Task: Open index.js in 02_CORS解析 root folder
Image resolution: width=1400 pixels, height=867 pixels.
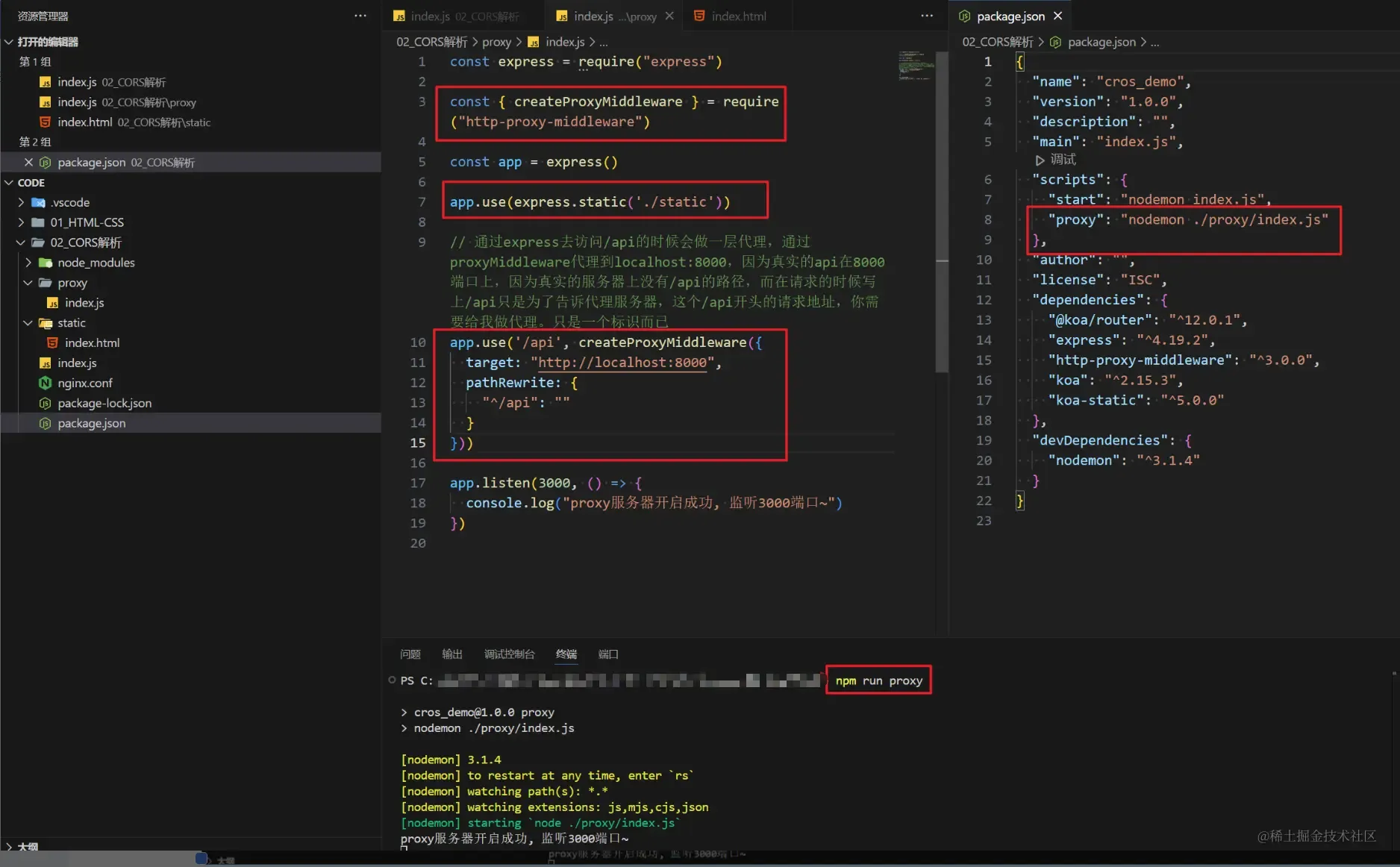Action: click(x=190, y=363)
